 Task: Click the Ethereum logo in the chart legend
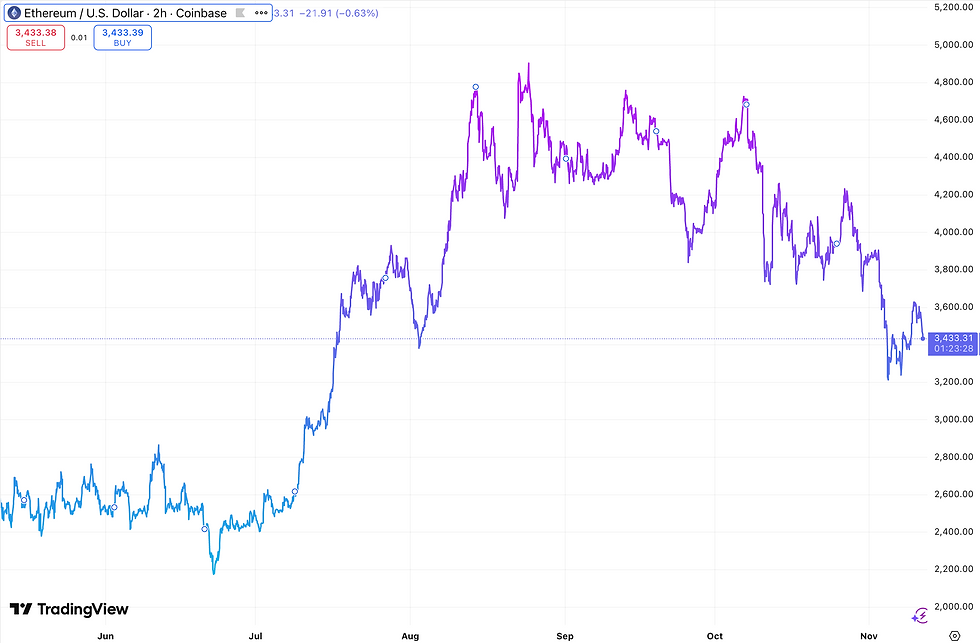[x=14, y=13]
